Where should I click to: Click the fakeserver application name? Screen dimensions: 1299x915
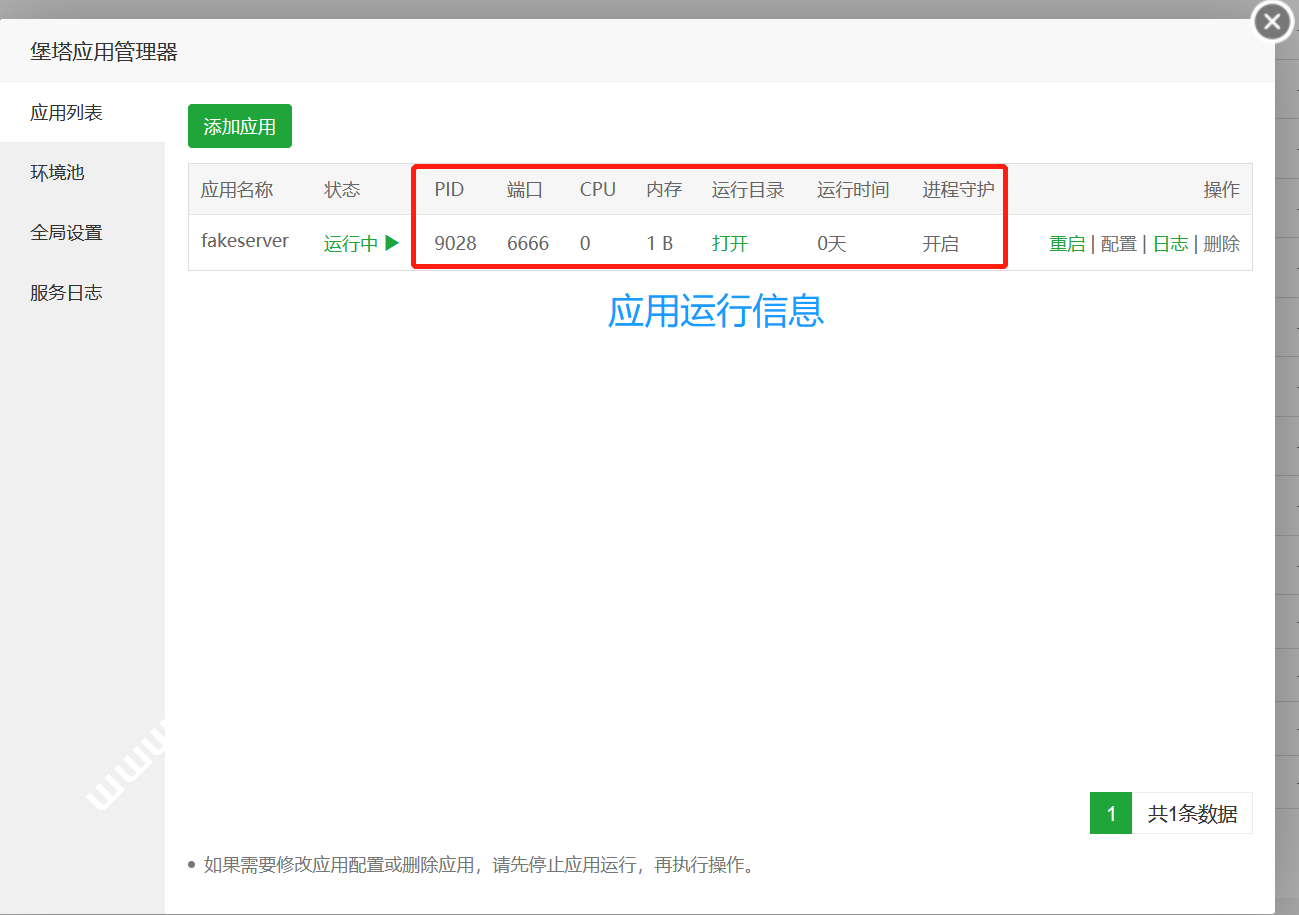click(x=245, y=241)
